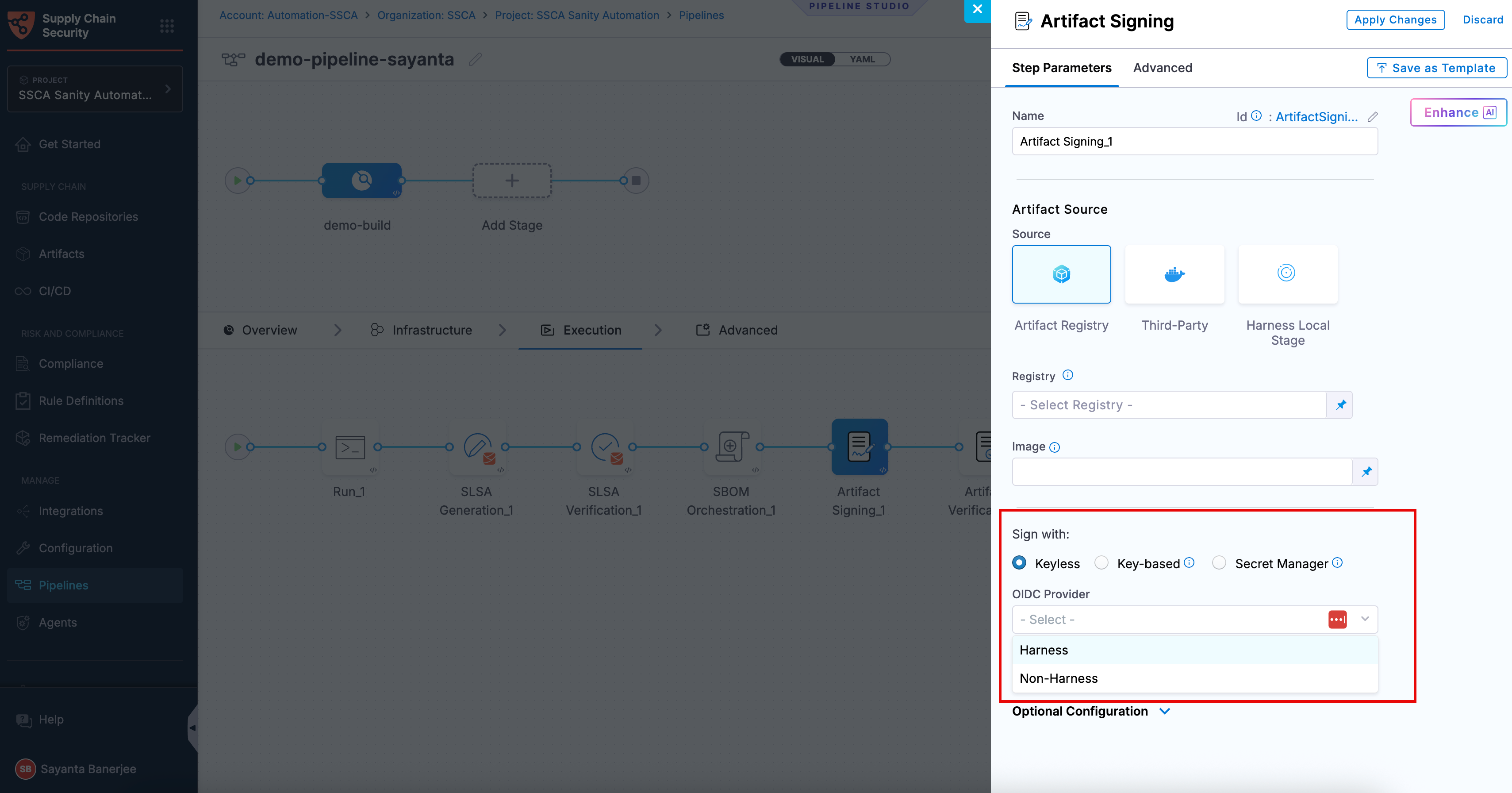
Task: Open Organization: SSCA breadcrumb link
Action: pos(426,15)
